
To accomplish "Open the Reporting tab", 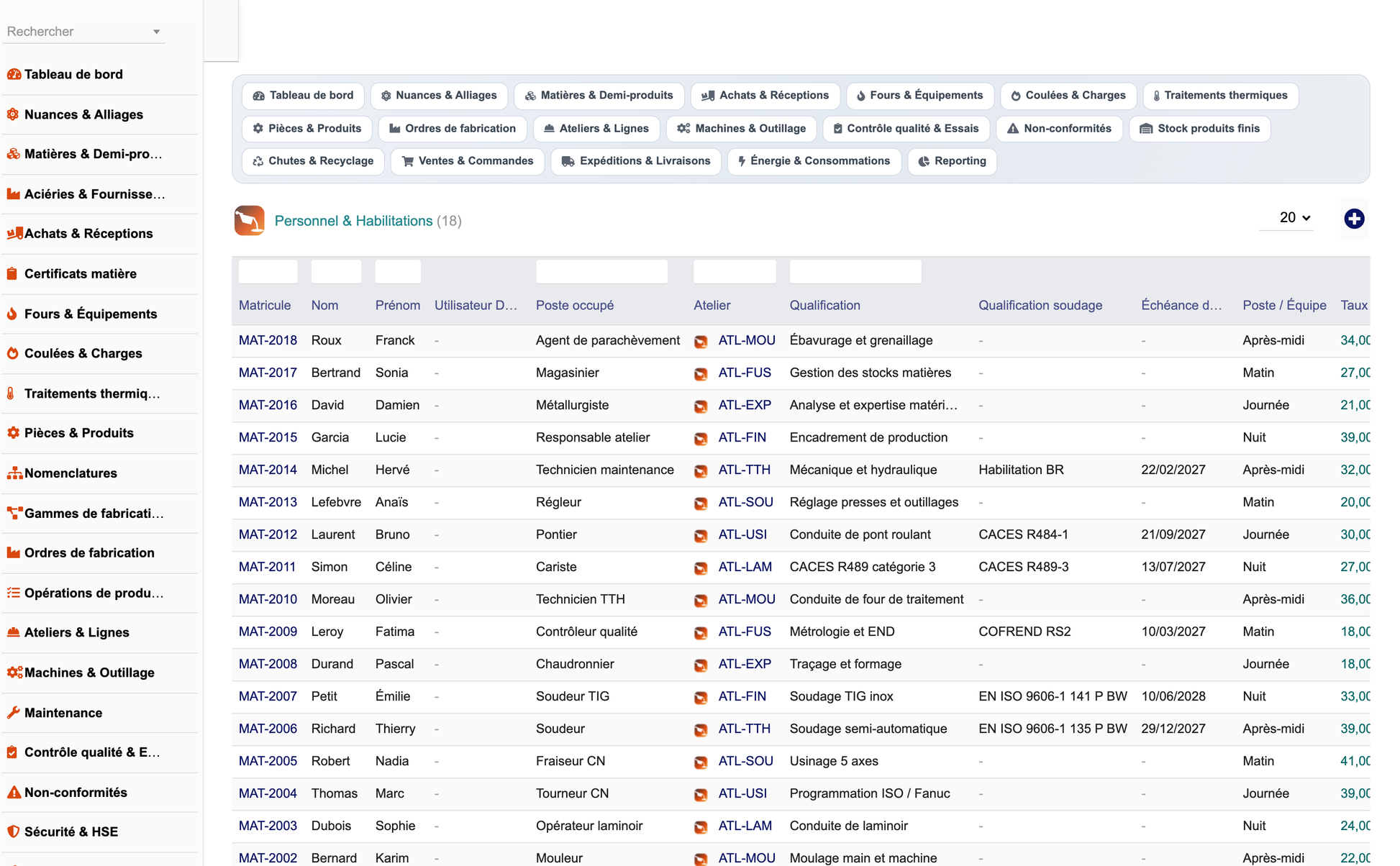I will (952, 161).
